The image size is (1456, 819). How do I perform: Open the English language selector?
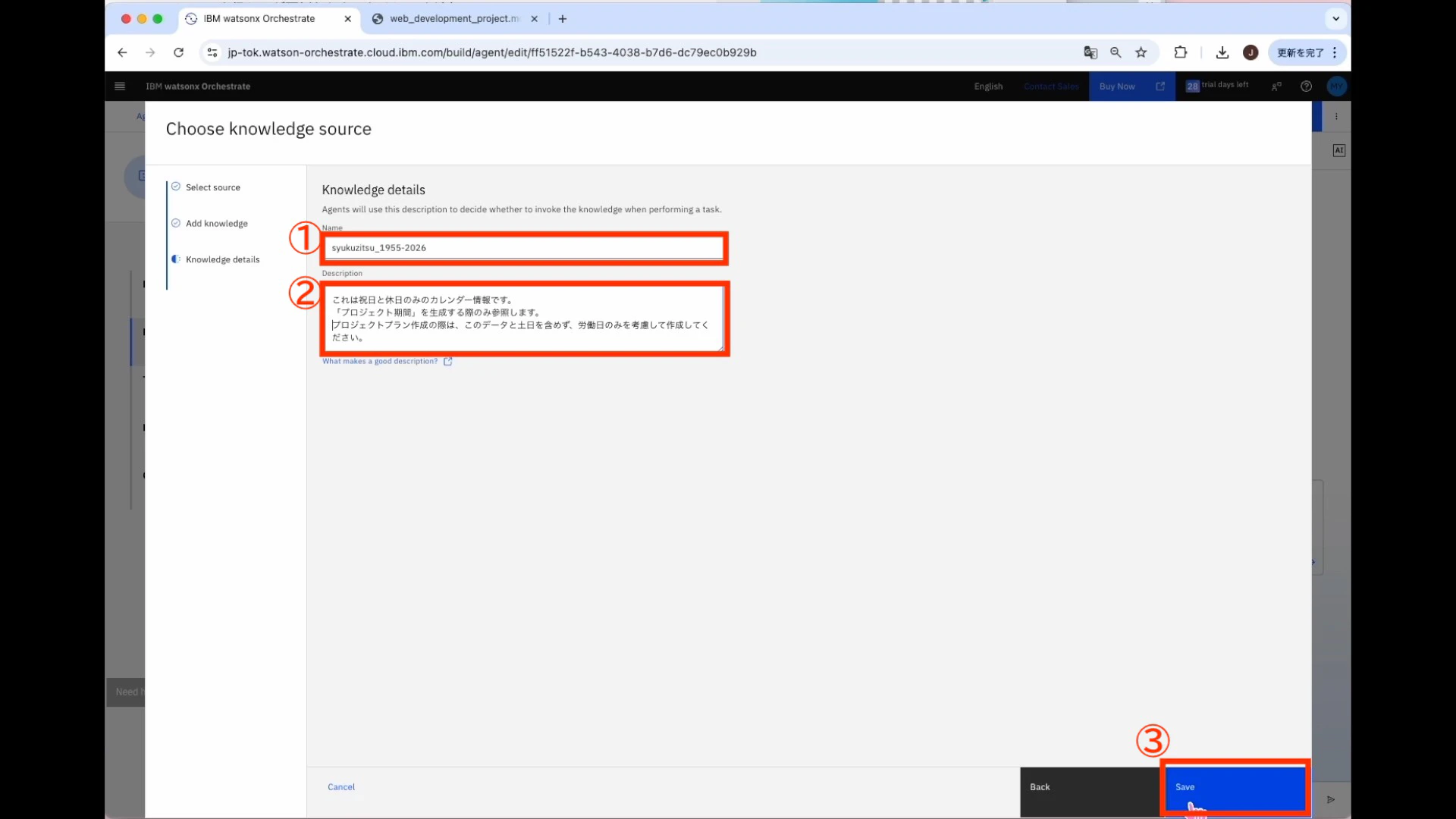pyautogui.click(x=988, y=86)
